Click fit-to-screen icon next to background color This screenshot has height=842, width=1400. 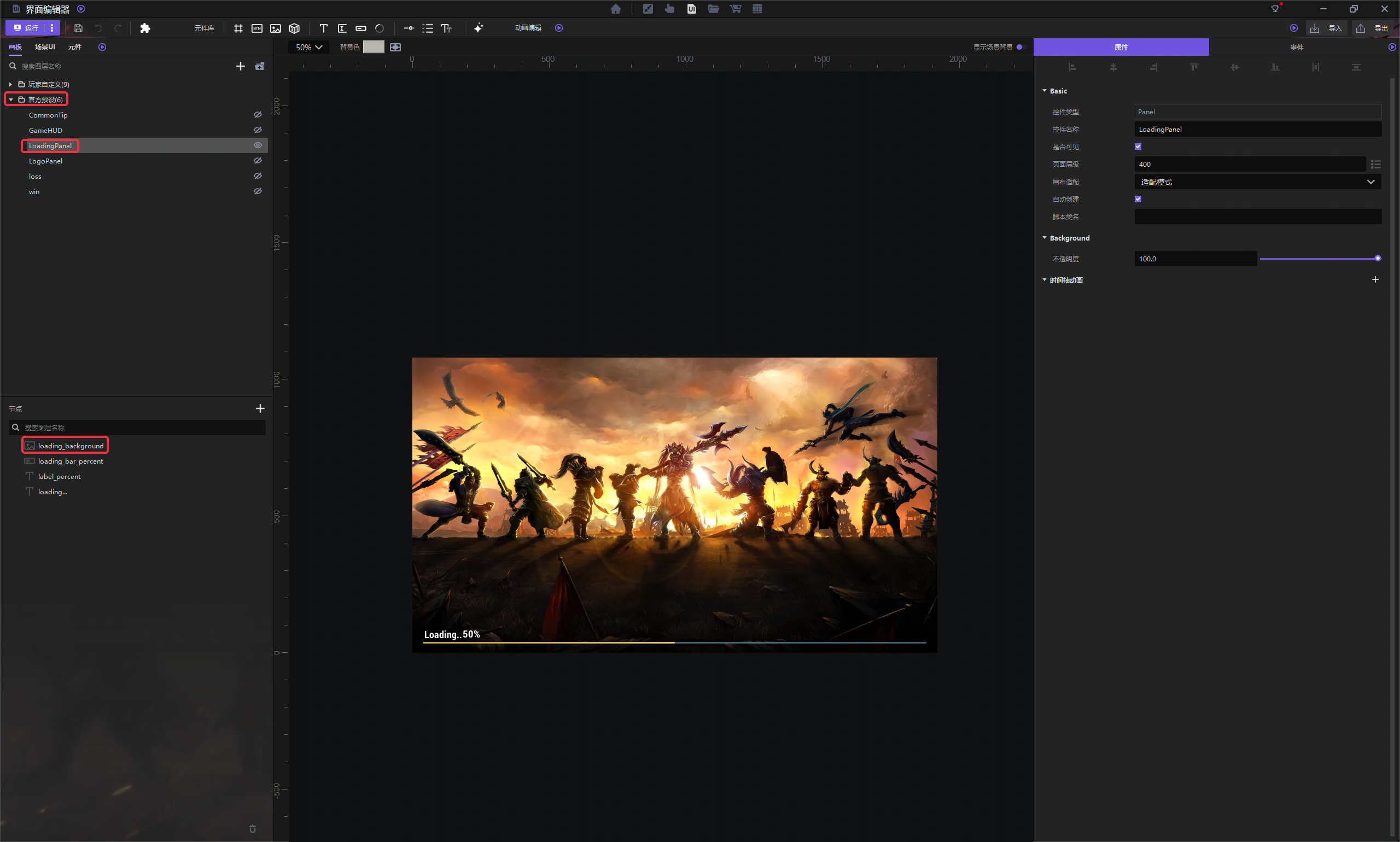click(395, 47)
